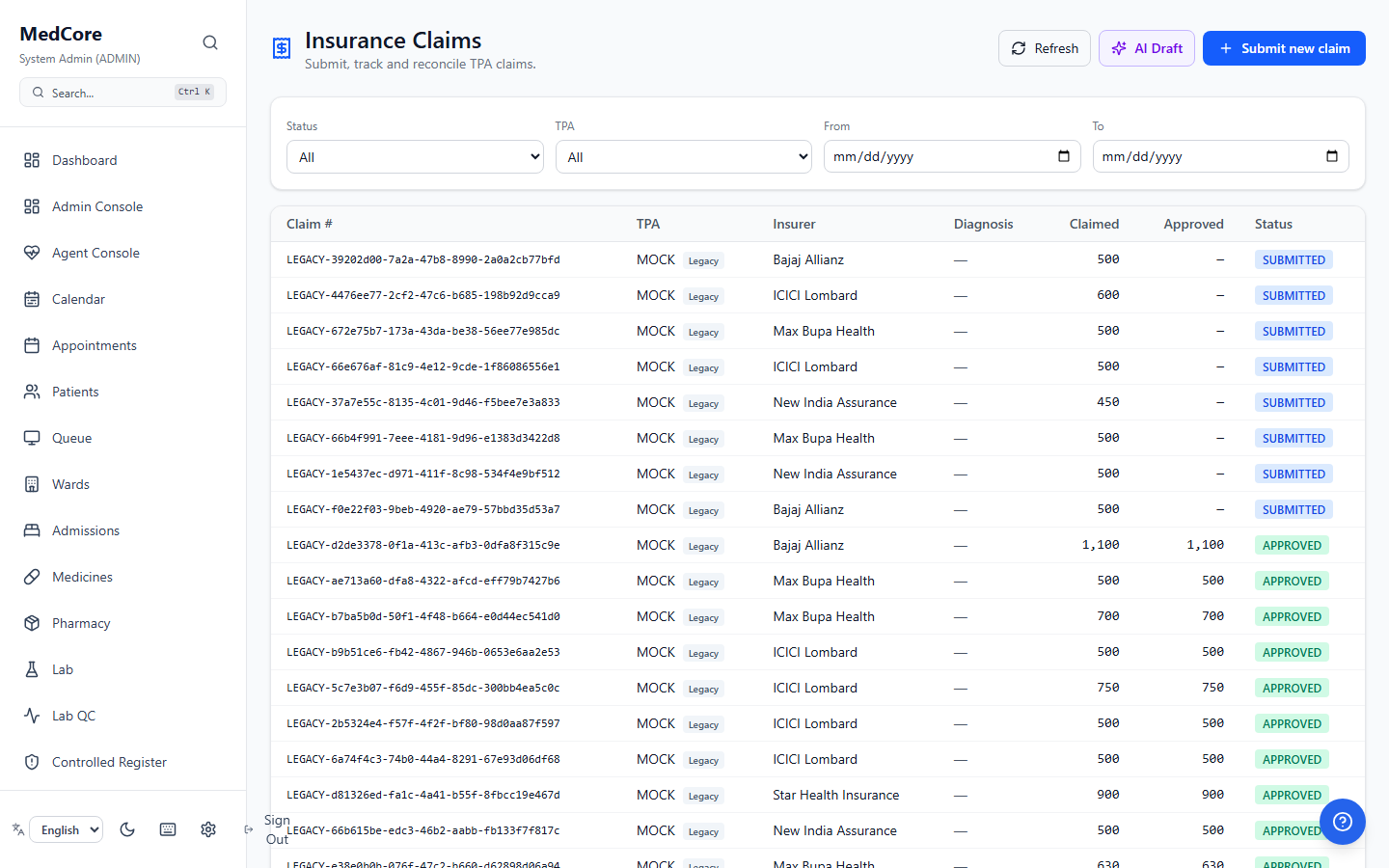Click claimed amount 450 cell
1389x868 pixels.
1108,402
